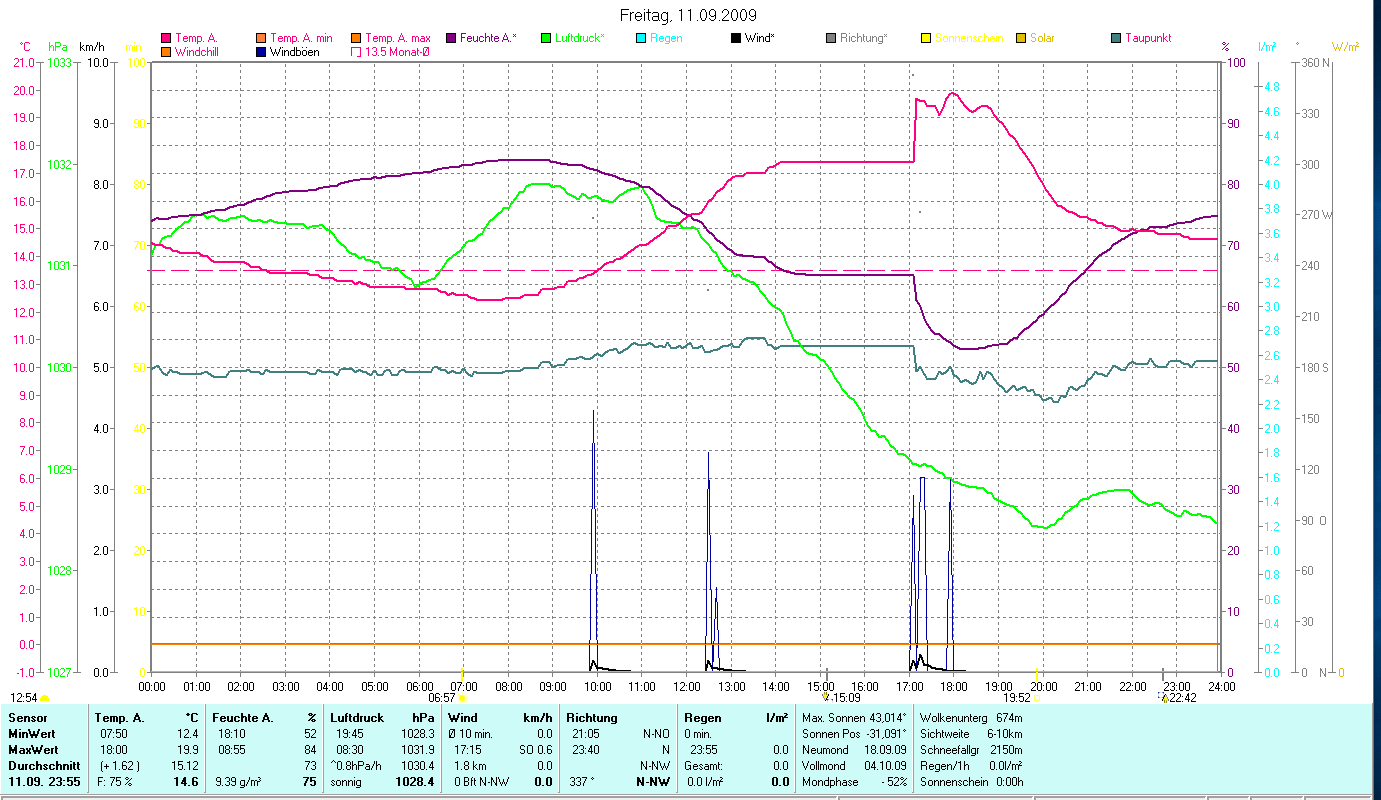This screenshot has height=800, width=1381.
Task: Click the Richtung column header in table
Action: tap(592, 718)
